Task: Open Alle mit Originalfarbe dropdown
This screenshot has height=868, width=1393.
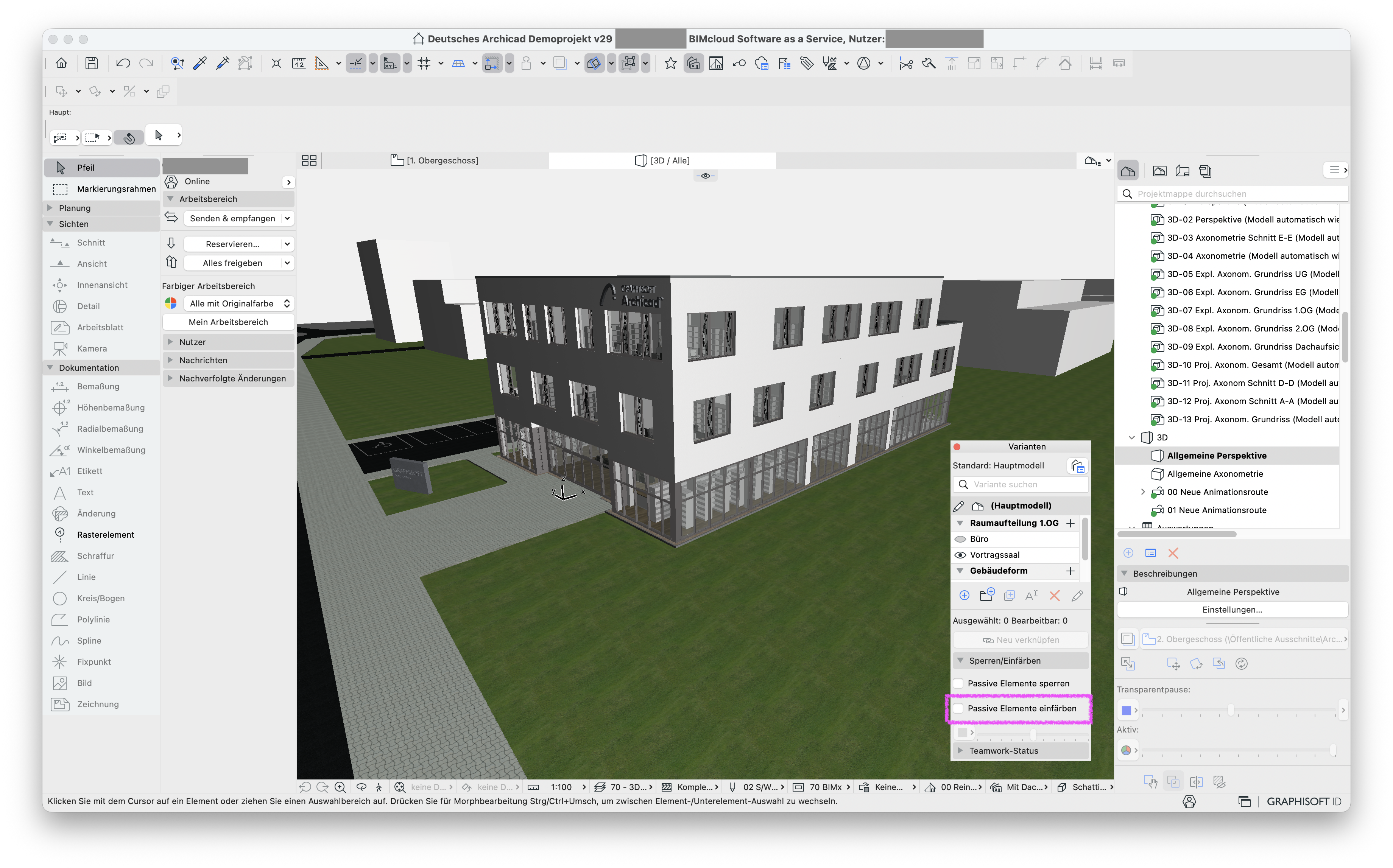Action: 239,304
